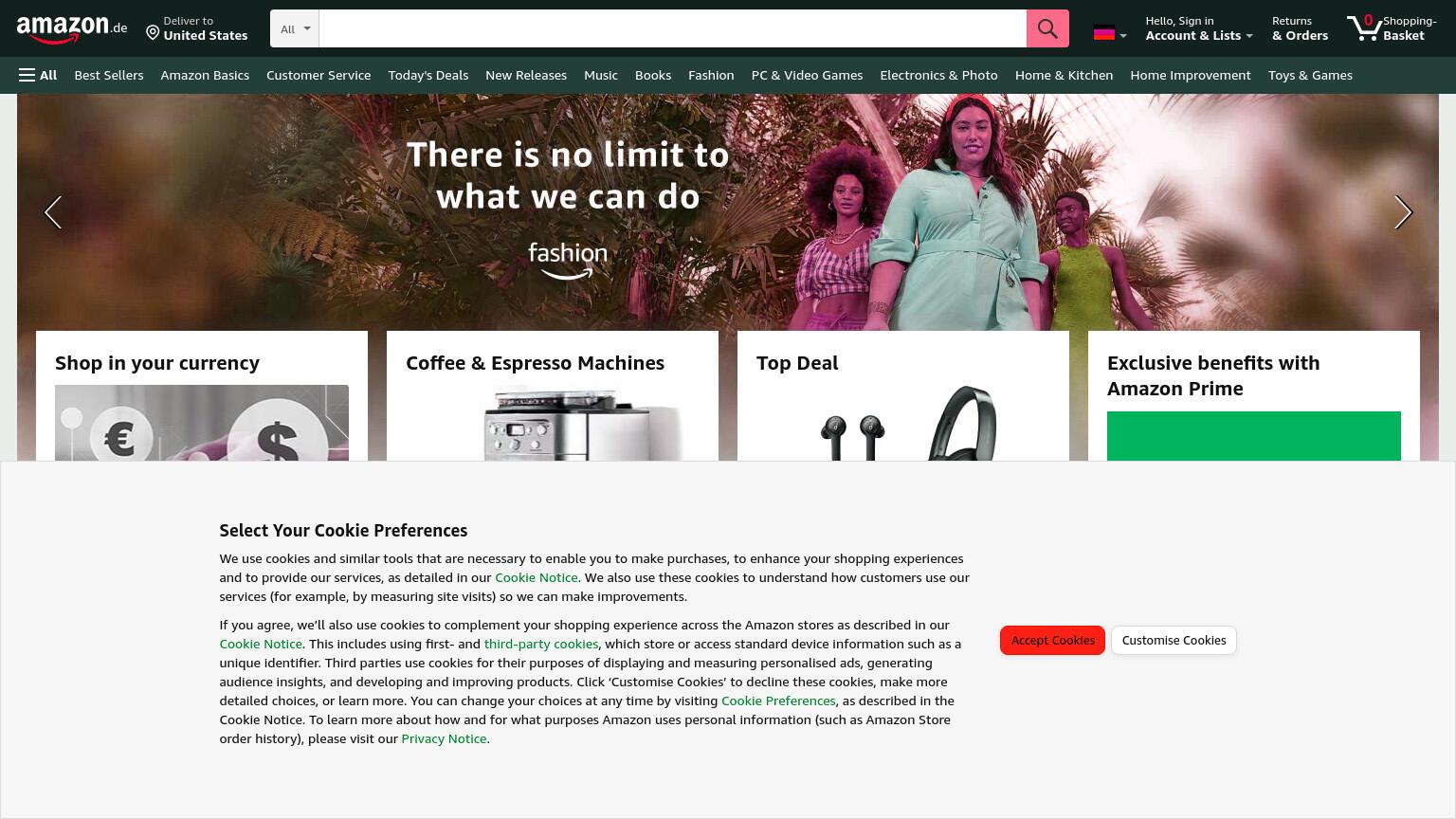Open Amazon Basics page
Screen dimensions: 1456x819
(205, 75)
